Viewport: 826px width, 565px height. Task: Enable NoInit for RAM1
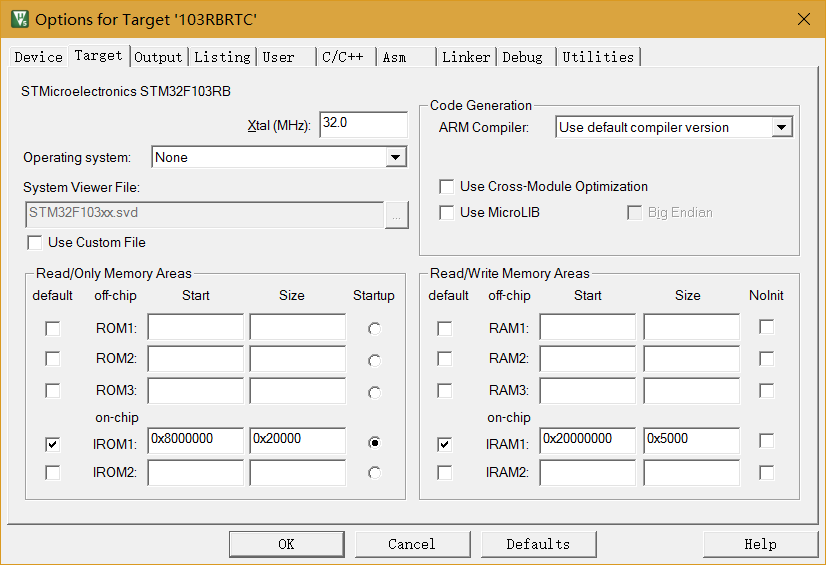766,327
